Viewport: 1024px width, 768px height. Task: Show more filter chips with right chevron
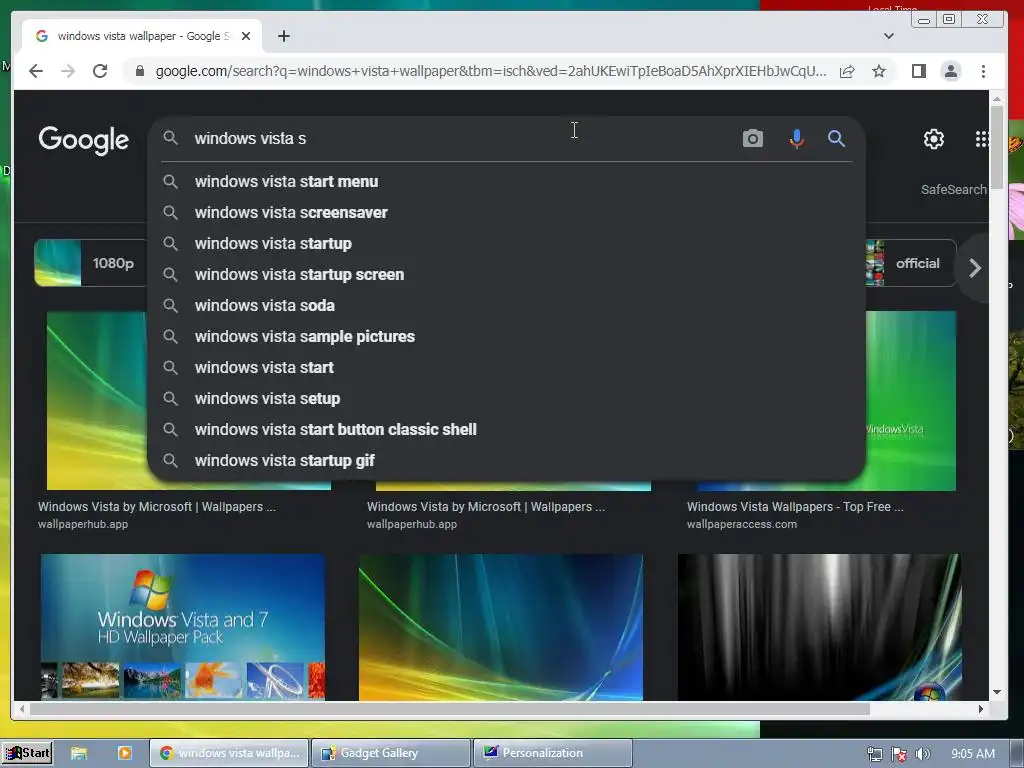coord(974,268)
